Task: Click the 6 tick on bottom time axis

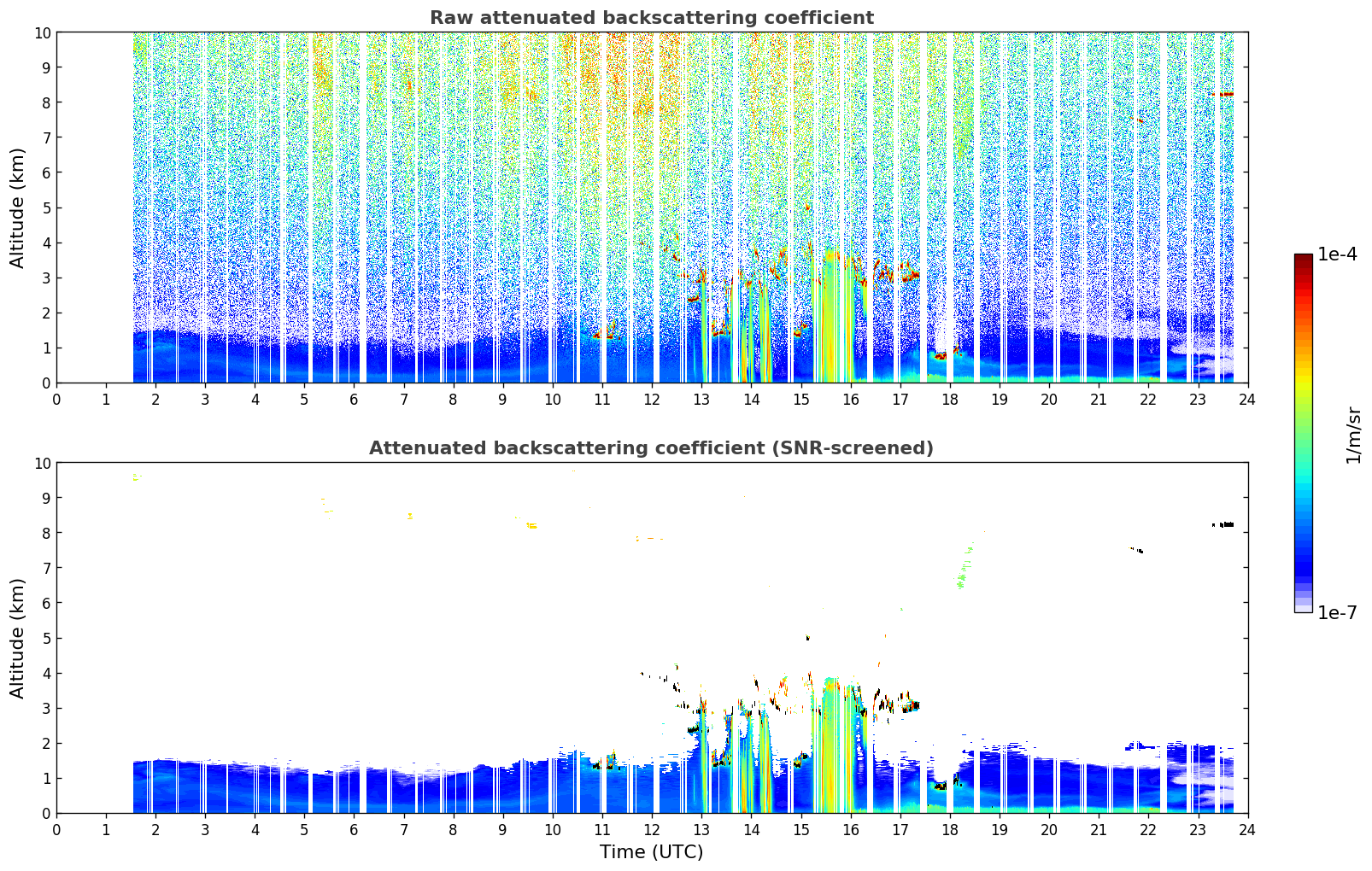Action: click(x=354, y=829)
